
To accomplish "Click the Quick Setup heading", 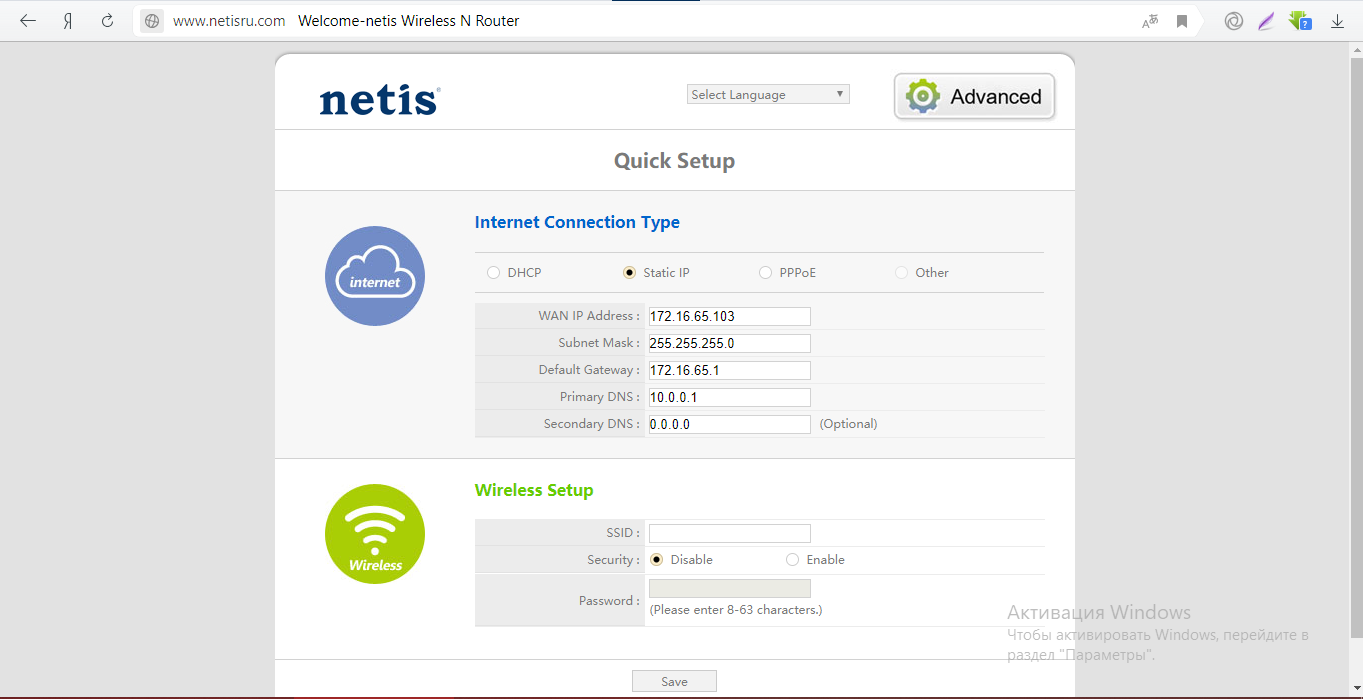I will tap(674, 161).
